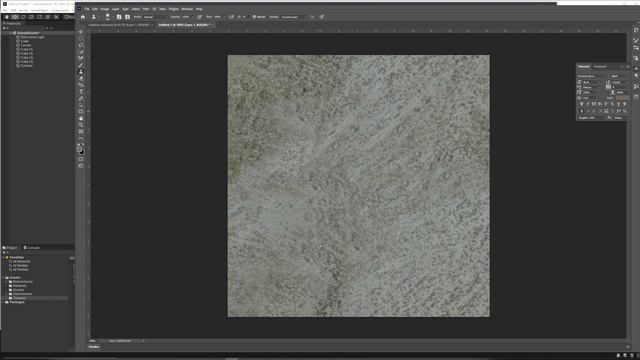Select the Rectangle shape tool
Viewport: 640px width, 360px height.
(x=81, y=111)
